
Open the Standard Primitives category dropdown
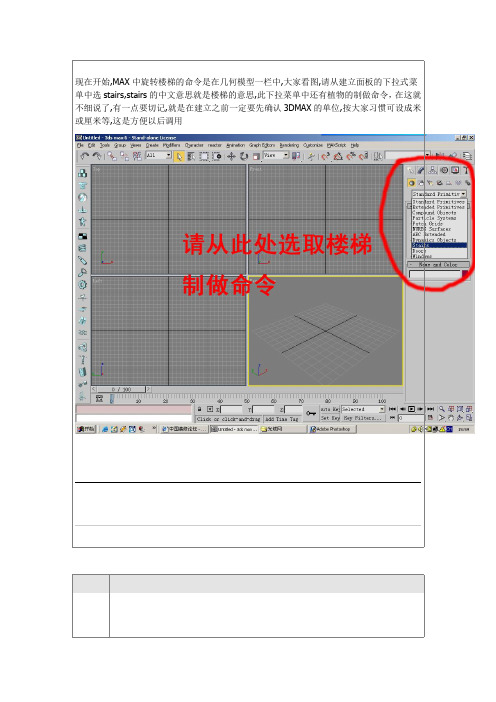(x=439, y=194)
